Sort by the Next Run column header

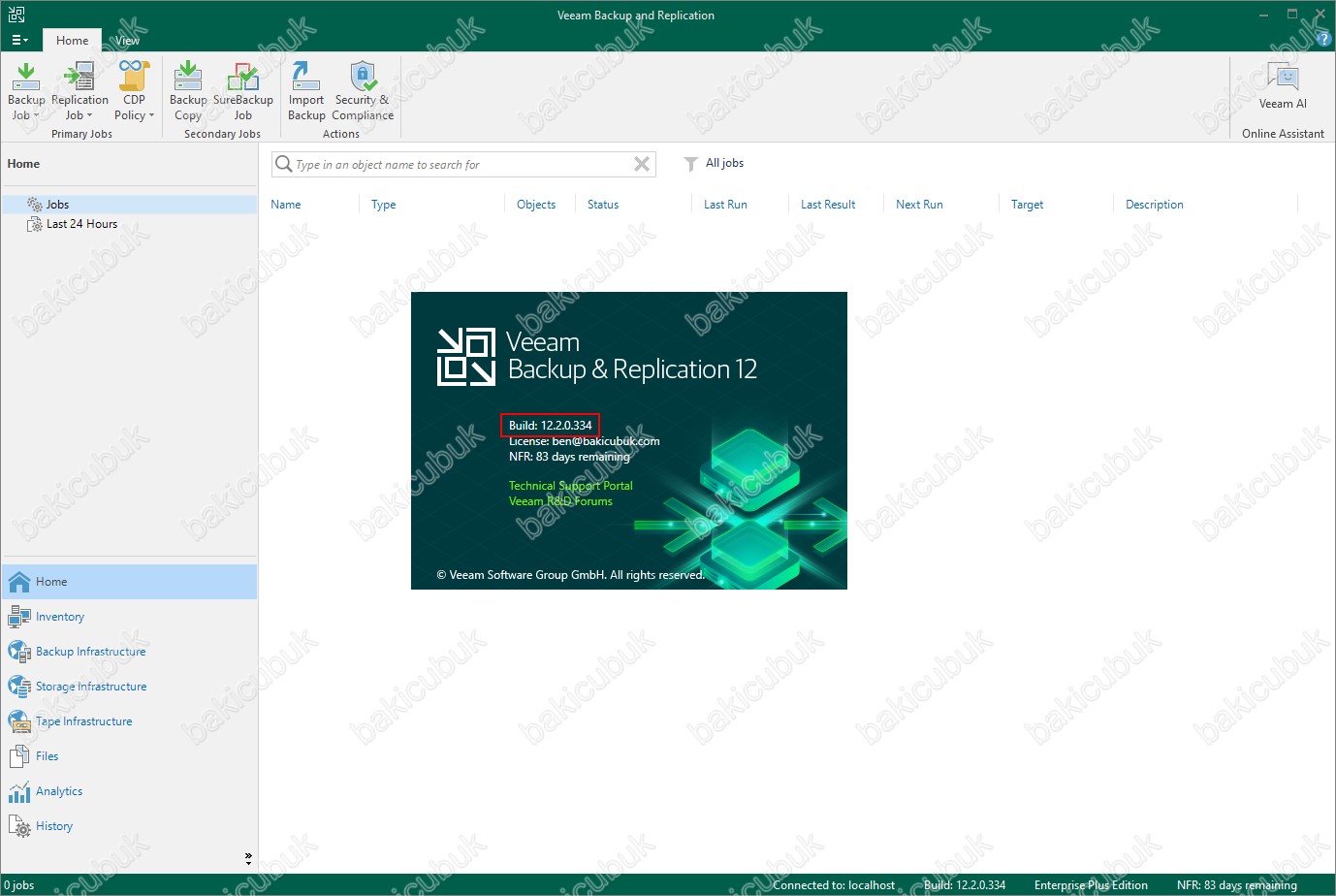pyautogui.click(x=919, y=205)
